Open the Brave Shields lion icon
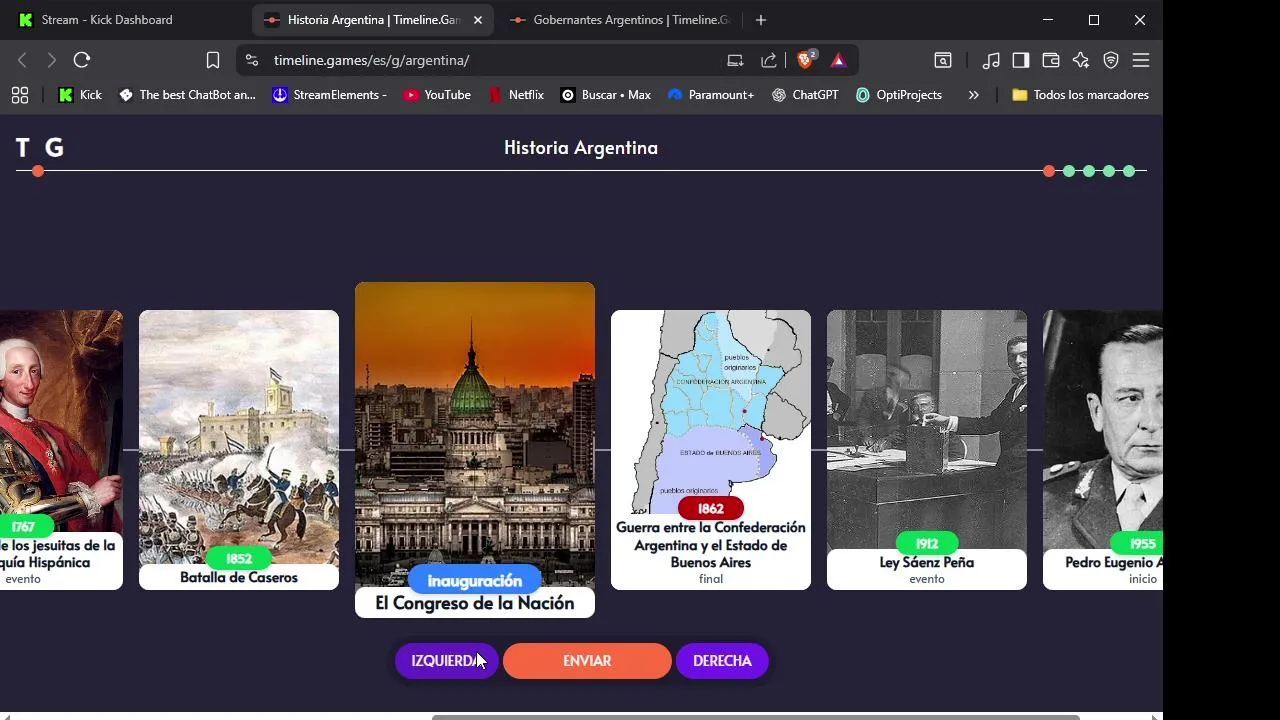Screen dimensions: 1280x720 pos(806,60)
